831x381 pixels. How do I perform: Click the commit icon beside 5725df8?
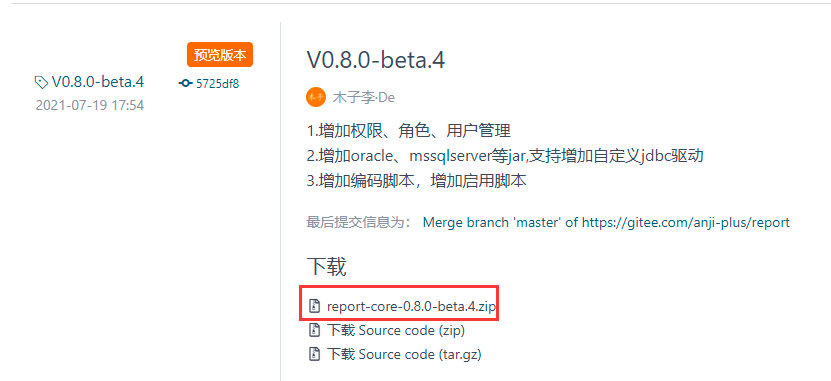tap(185, 83)
